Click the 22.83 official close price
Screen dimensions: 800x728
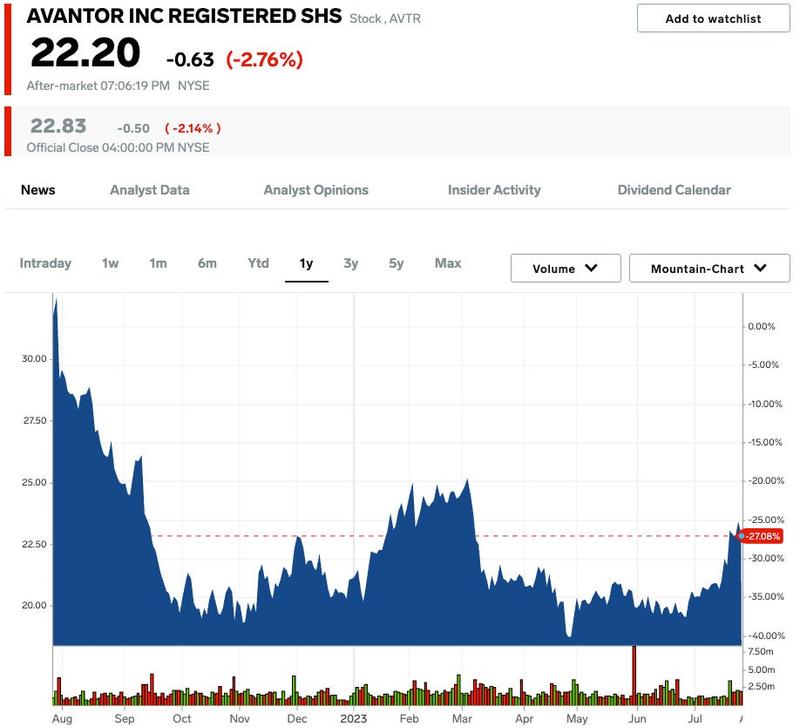point(58,126)
